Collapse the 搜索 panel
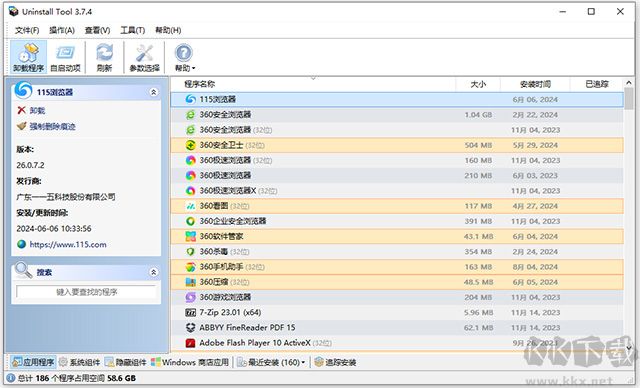The height and width of the screenshot is (388, 640). click(154, 272)
